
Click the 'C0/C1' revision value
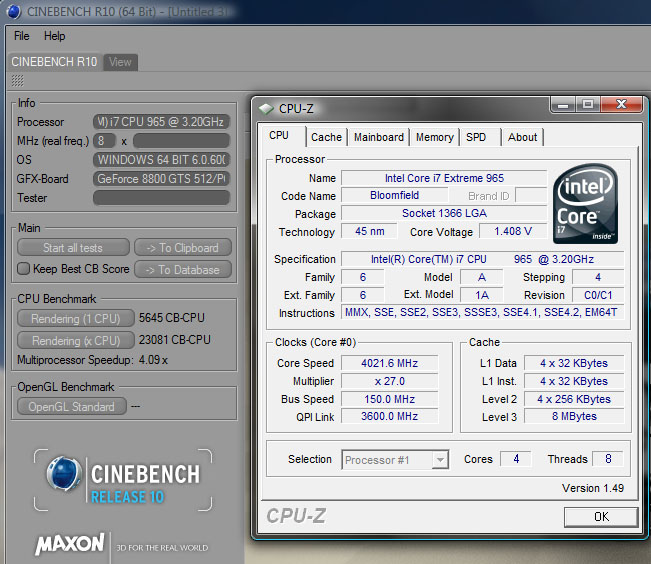(x=598, y=295)
